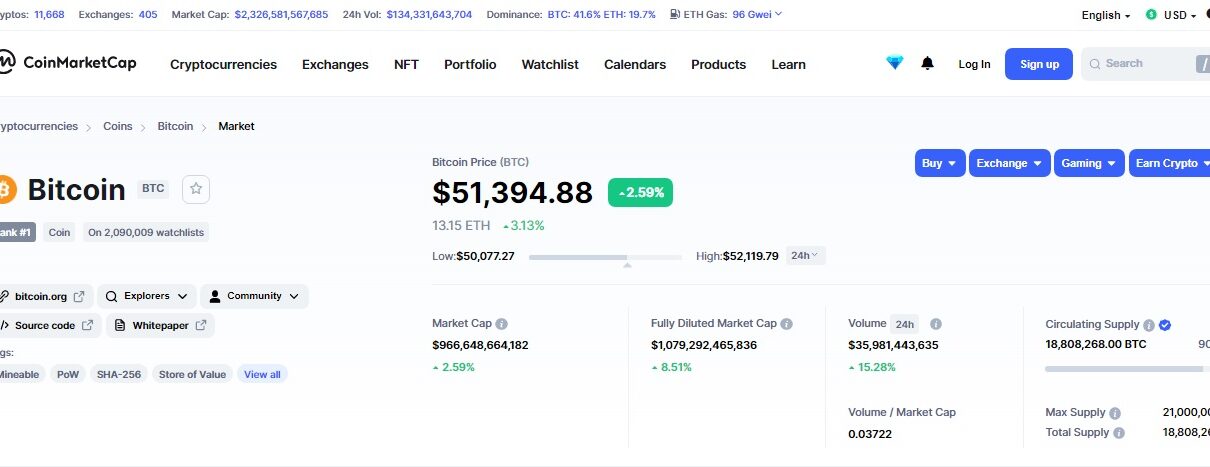Click the external link icon beside Source code
The height and width of the screenshot is (467, 1210).
pos(87,325)
